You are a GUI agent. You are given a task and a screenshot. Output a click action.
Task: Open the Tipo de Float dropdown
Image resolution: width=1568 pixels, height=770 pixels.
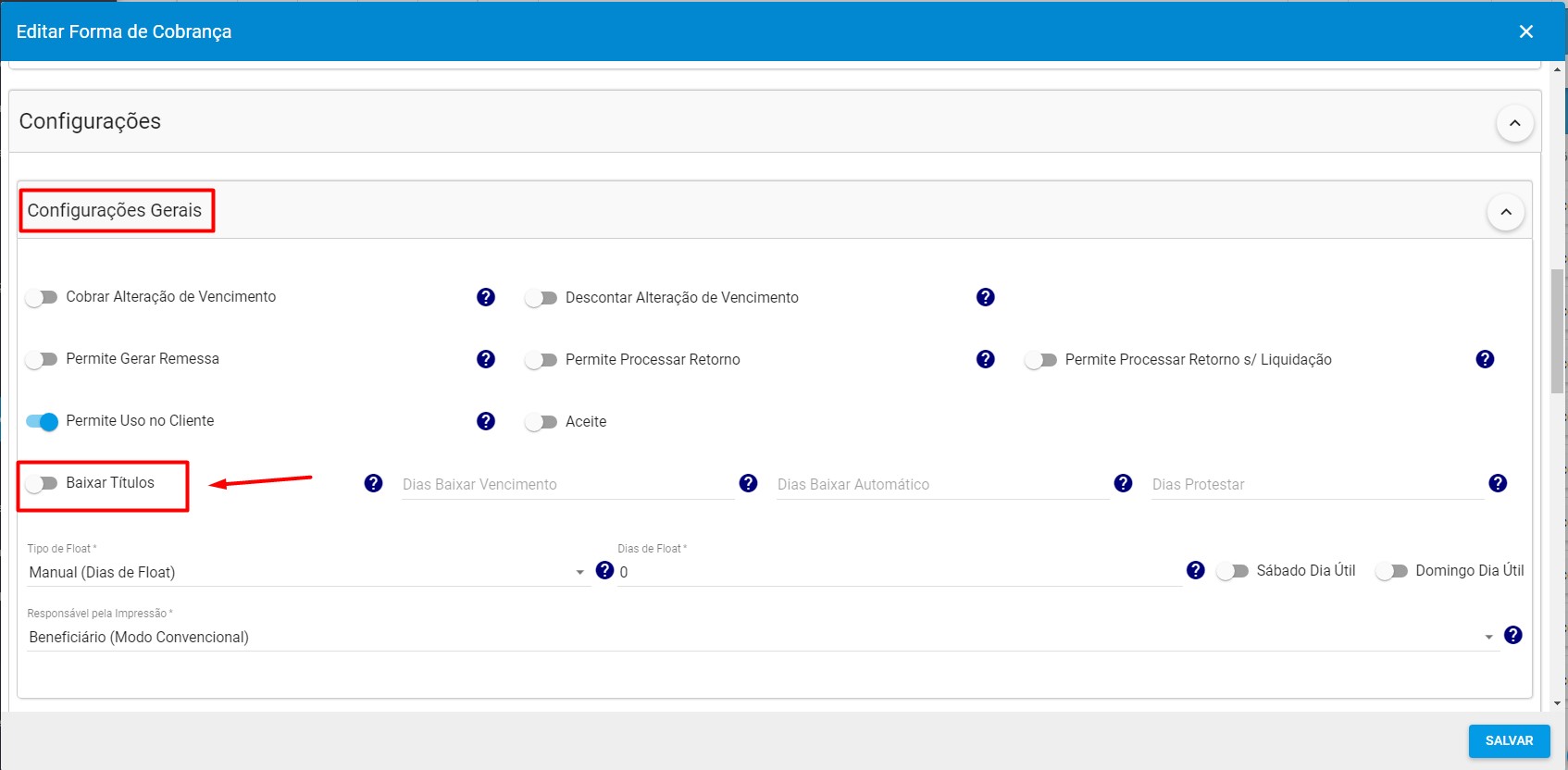pyautogui.click(x=308, y=572)
